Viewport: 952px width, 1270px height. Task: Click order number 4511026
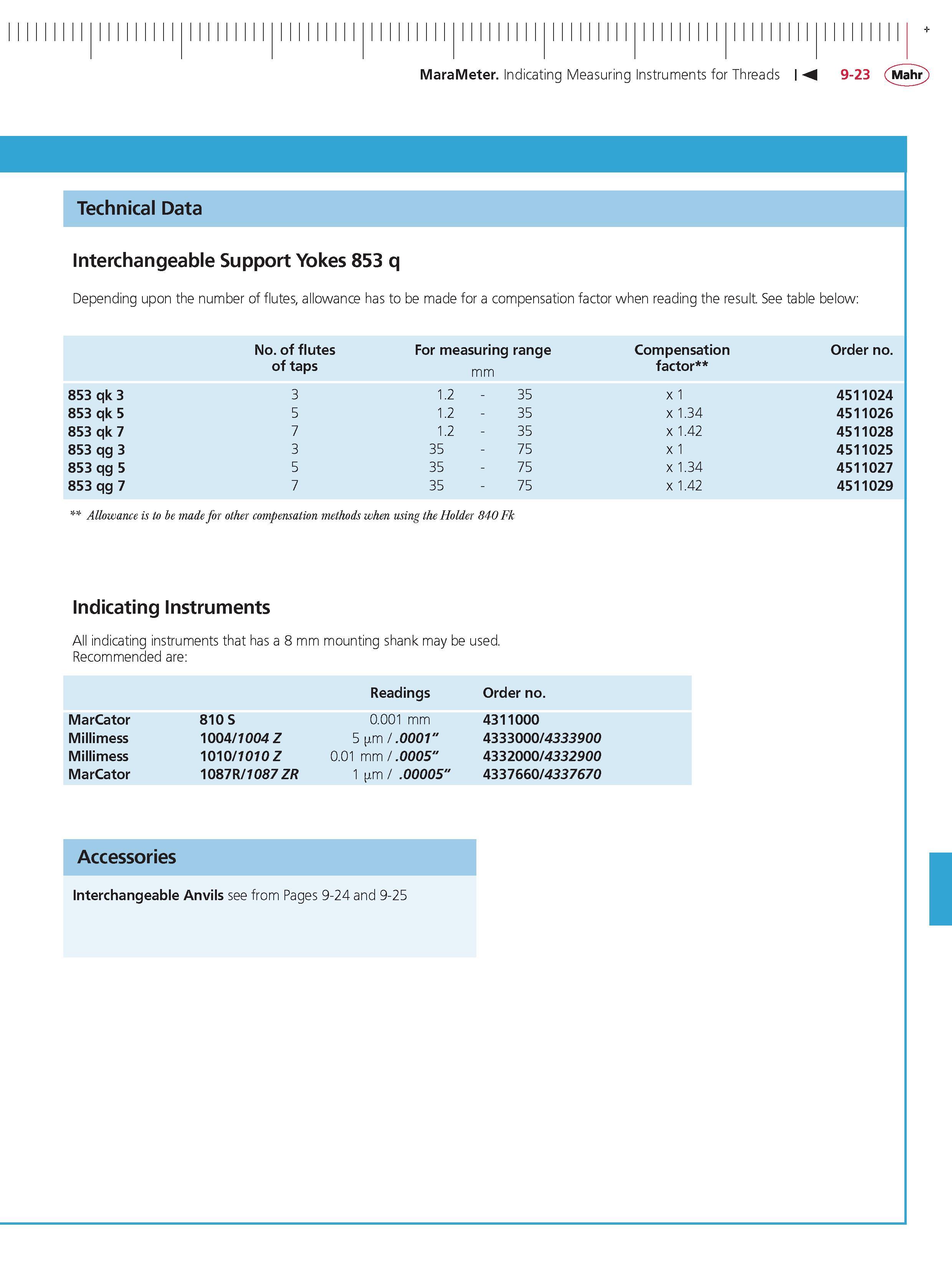[864, 413]
